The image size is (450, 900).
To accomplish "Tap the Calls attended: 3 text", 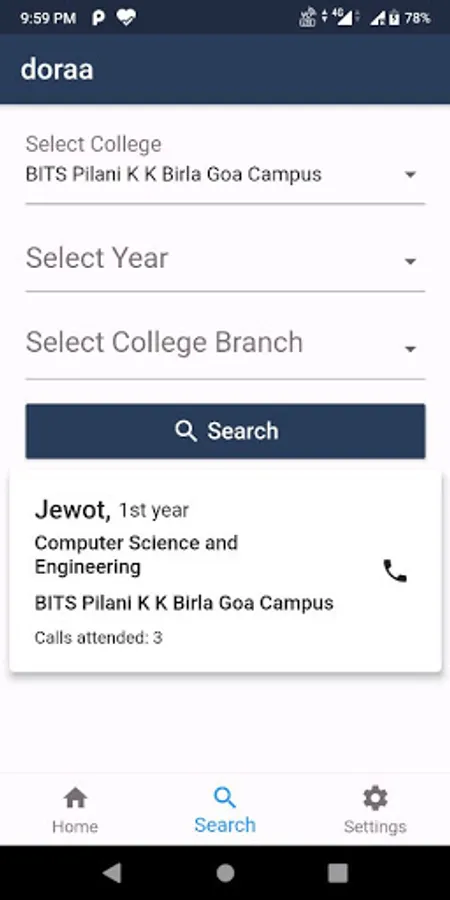I will [x=98, y=637].
